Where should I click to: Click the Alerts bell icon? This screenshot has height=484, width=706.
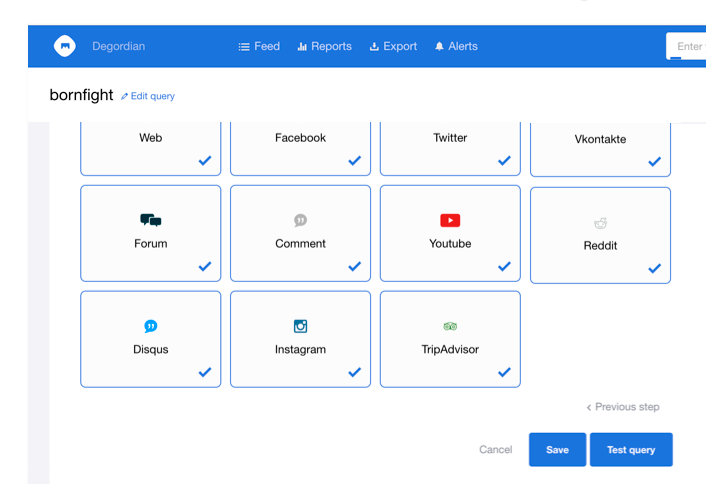[439, 46]
